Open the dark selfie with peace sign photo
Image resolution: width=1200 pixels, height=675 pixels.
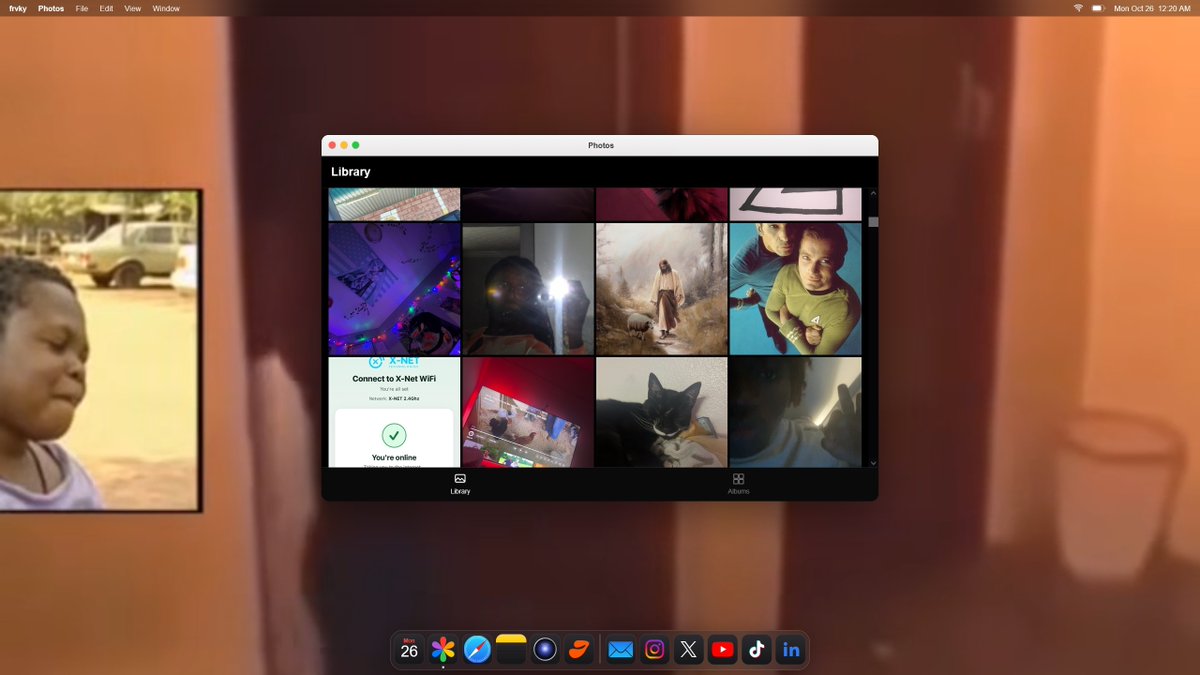[x=795, y=413]
